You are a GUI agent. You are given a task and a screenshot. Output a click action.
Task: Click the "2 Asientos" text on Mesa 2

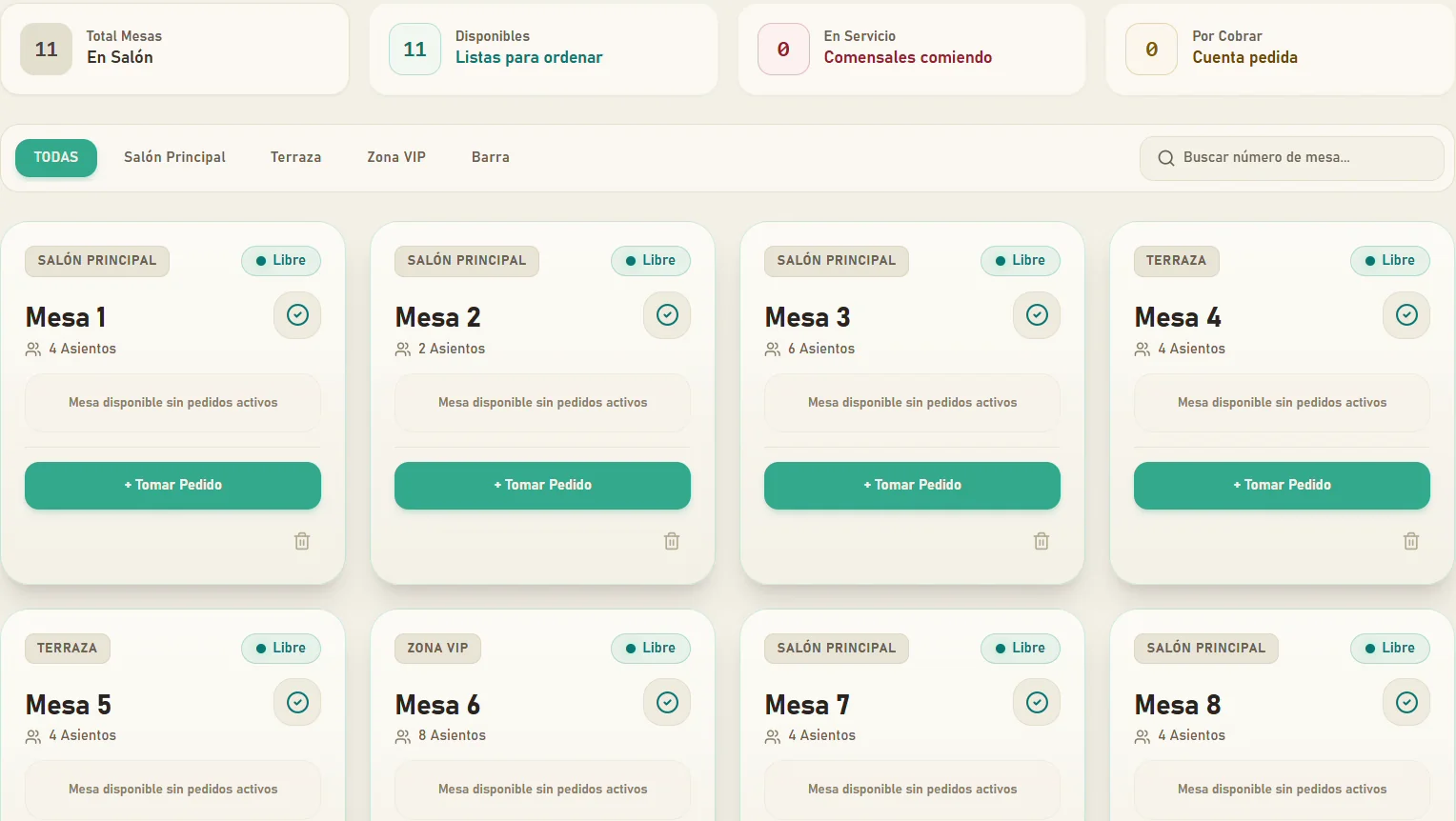pos(452,349)
